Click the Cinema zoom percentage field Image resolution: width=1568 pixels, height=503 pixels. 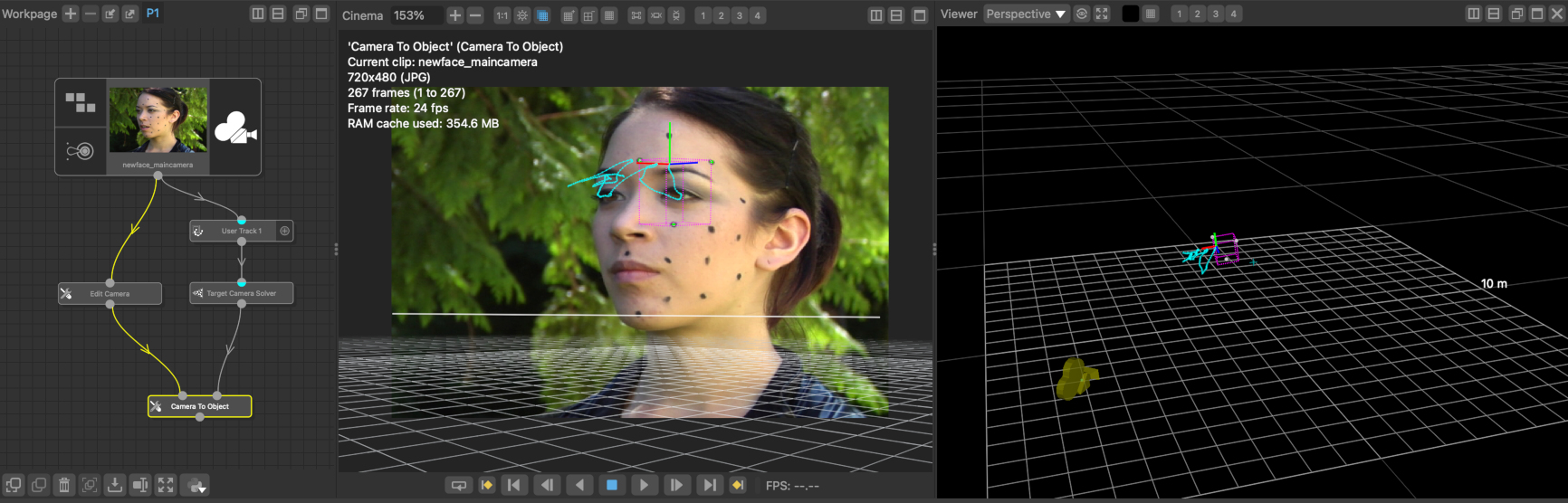click(x=416, y=15)
